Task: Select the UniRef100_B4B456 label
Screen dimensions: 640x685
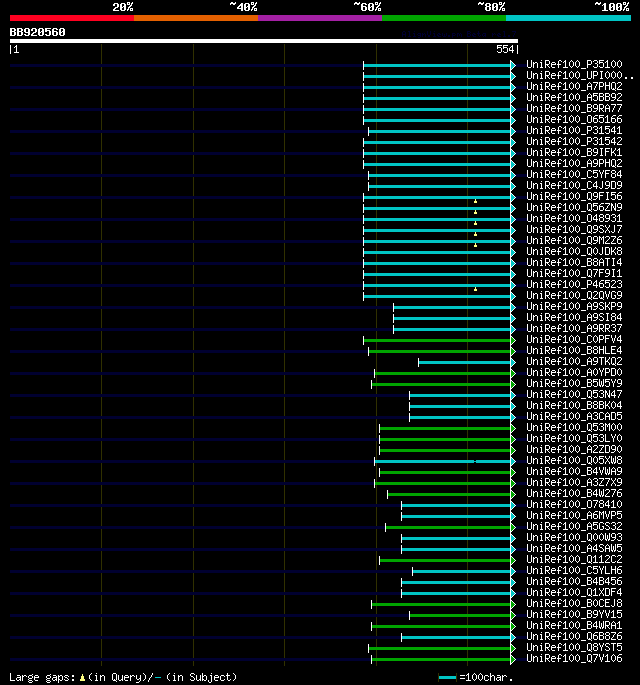Action: point(574,582)
